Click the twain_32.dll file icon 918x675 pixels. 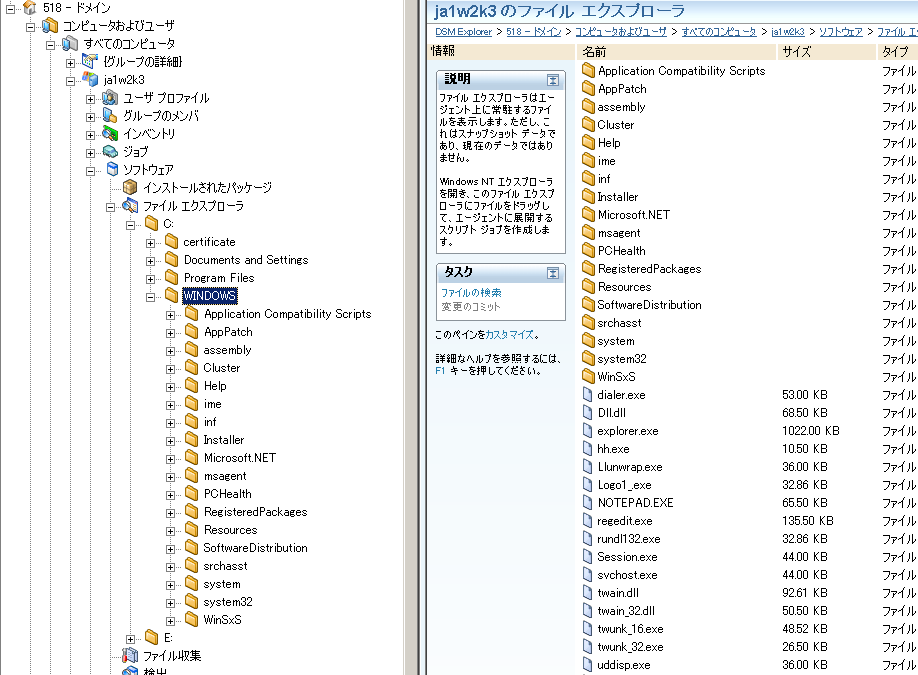[588, 611]
